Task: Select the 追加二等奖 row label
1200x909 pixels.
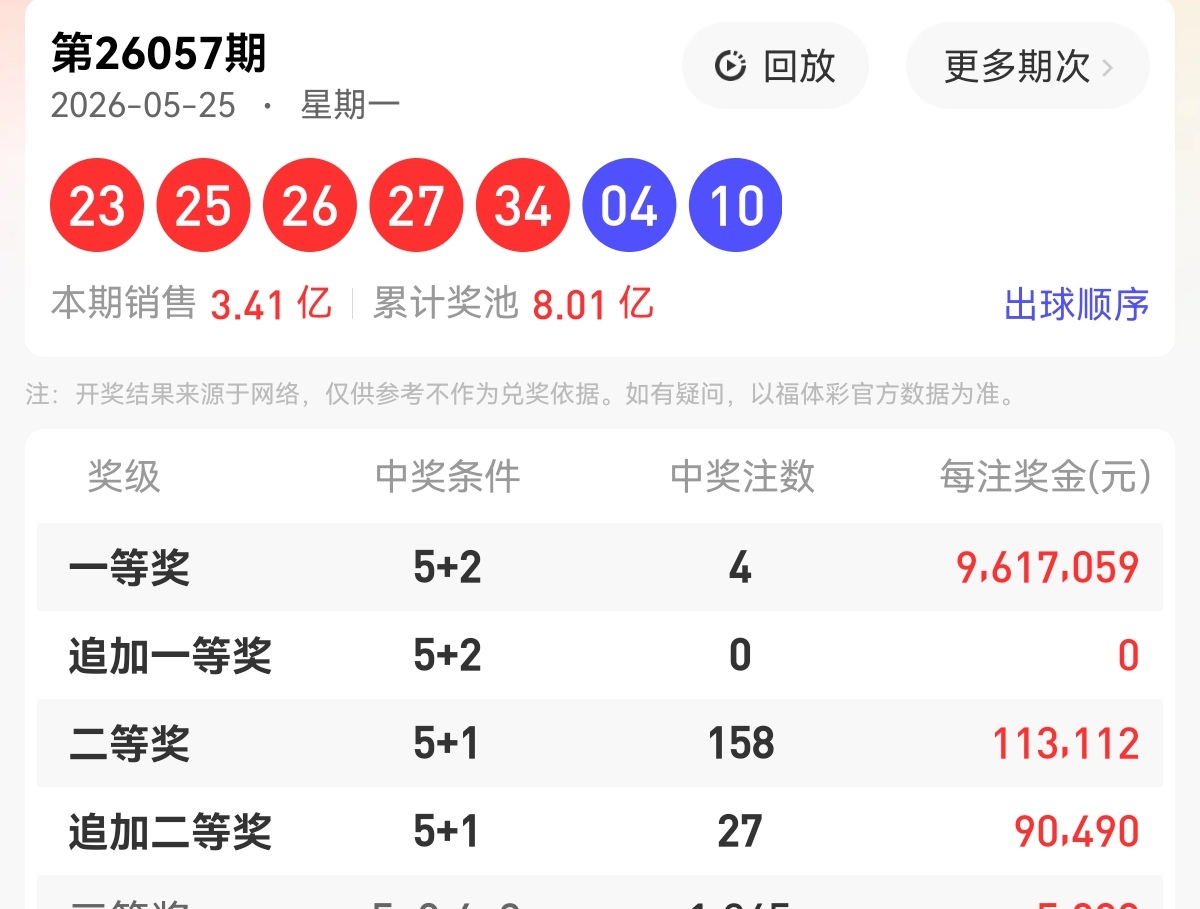Action: click(170, 832)
